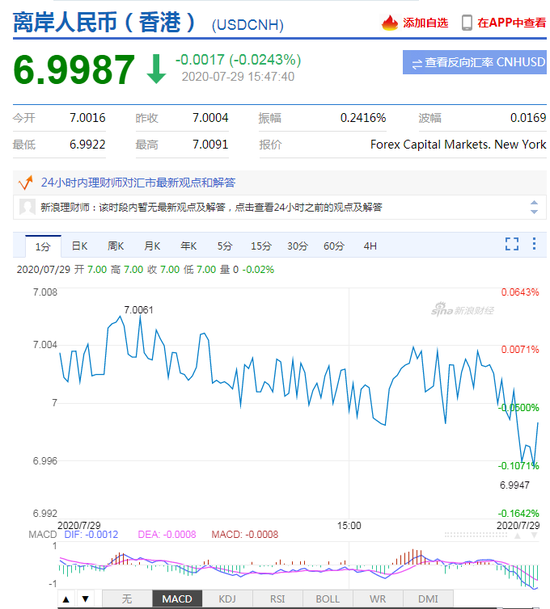The height and width of the screenshot is (609, 550).
Task: Click the 7.0061 peak label on chart
Action: pos(139,310)
